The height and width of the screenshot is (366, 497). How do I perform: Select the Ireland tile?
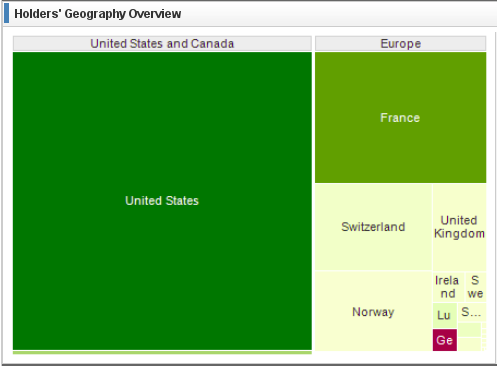(448, 287)
